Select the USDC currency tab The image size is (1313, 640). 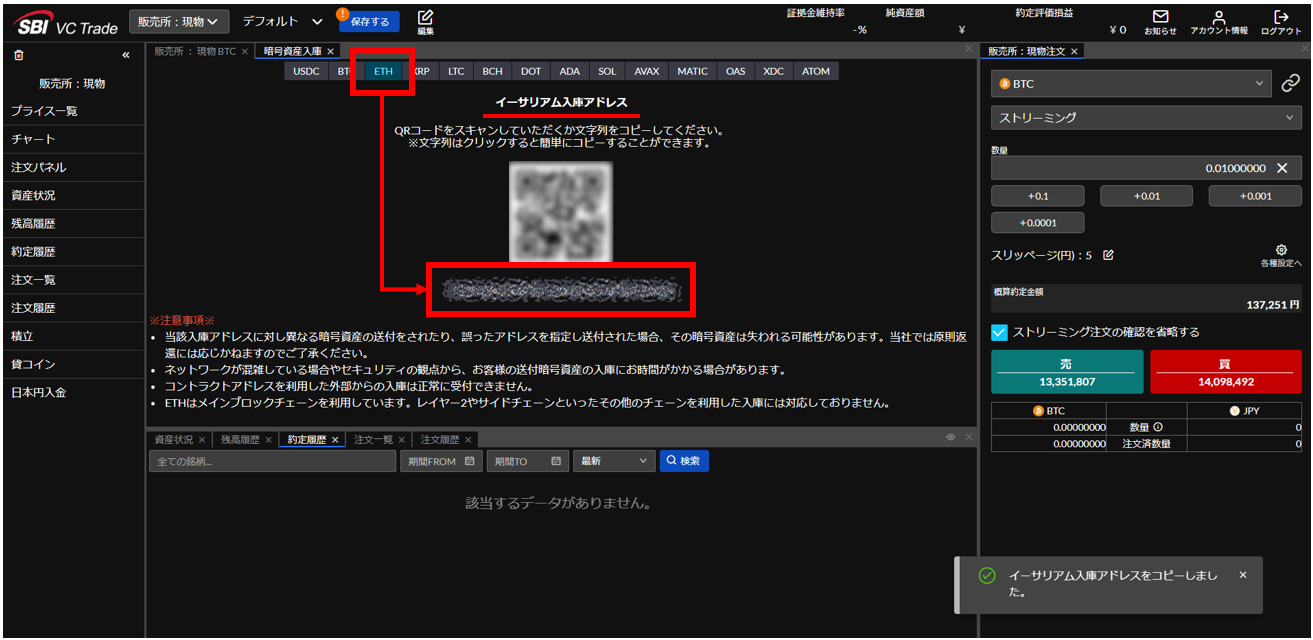(306, 71)
